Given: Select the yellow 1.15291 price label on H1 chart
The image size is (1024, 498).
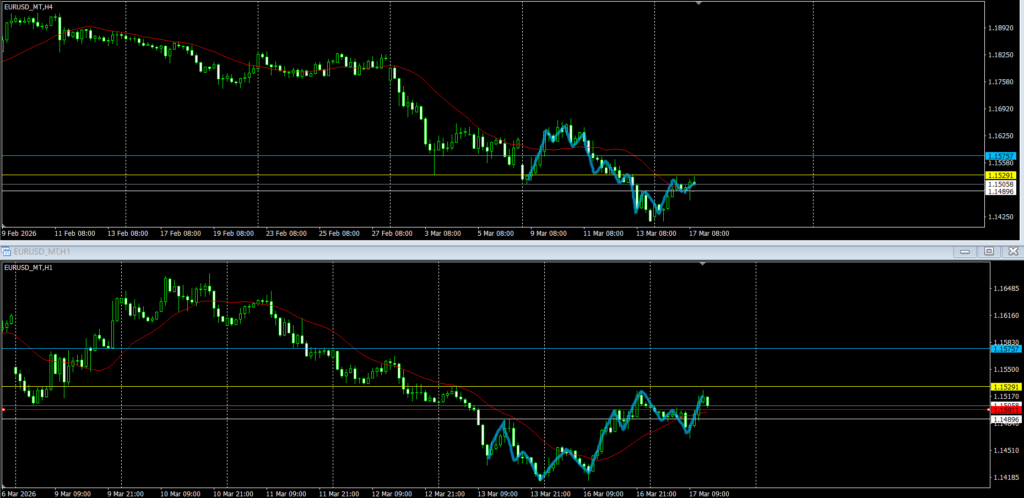Looking at the screenshot, I should pos(1003,386).
